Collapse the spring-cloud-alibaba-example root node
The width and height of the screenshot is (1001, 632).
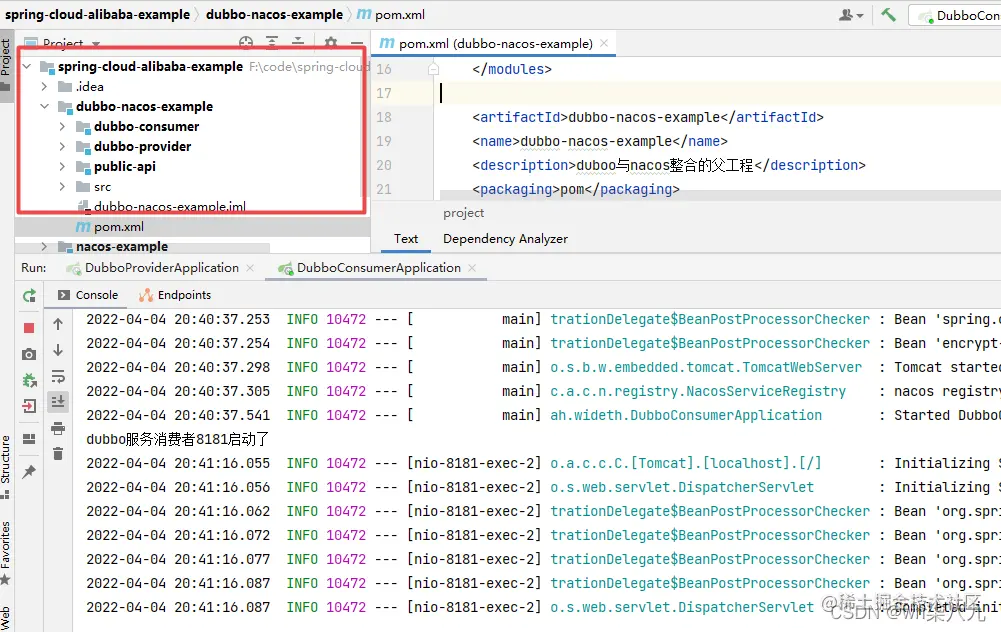(x=27, y=66)
